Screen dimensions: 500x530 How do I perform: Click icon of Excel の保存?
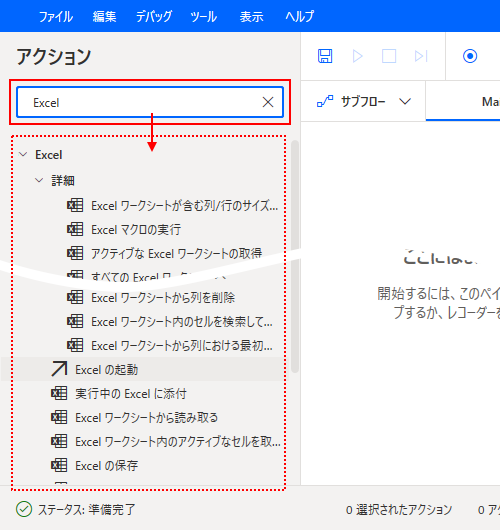[x=59, y=465]
